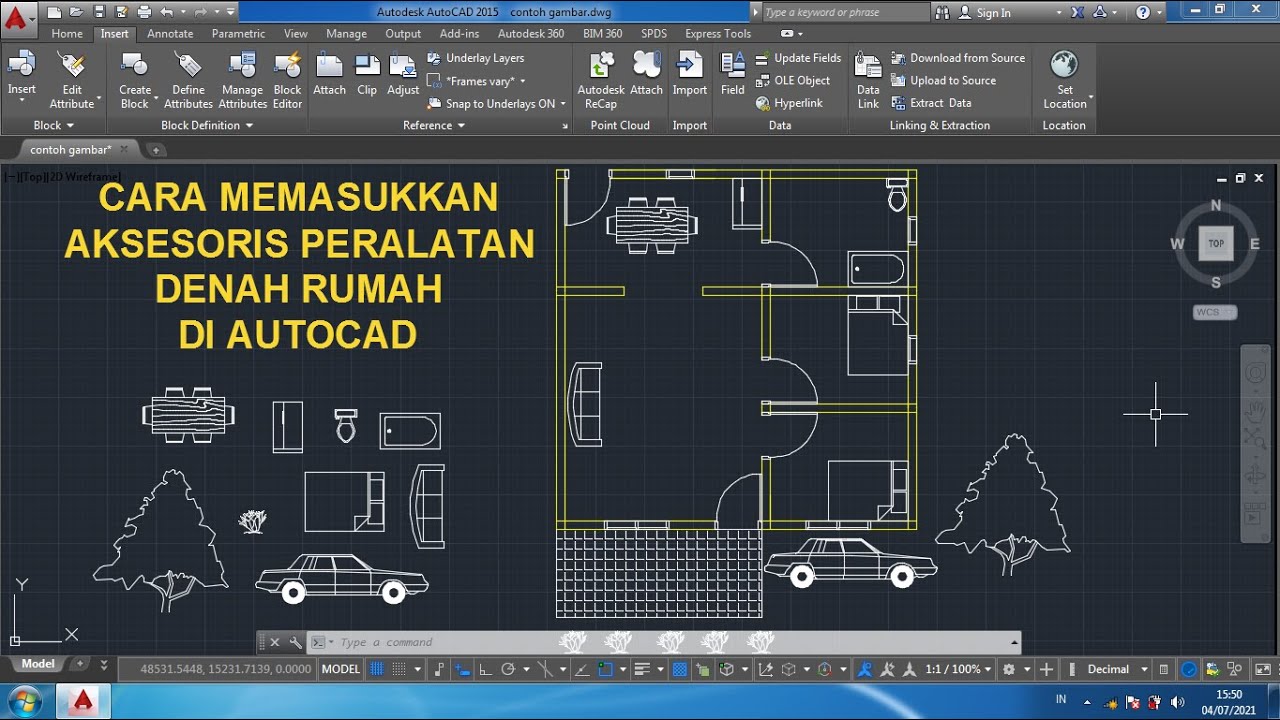Click TOP face on the ViewCube
This screenshot has width=1280, height=720.
[x=1216, y=243]
